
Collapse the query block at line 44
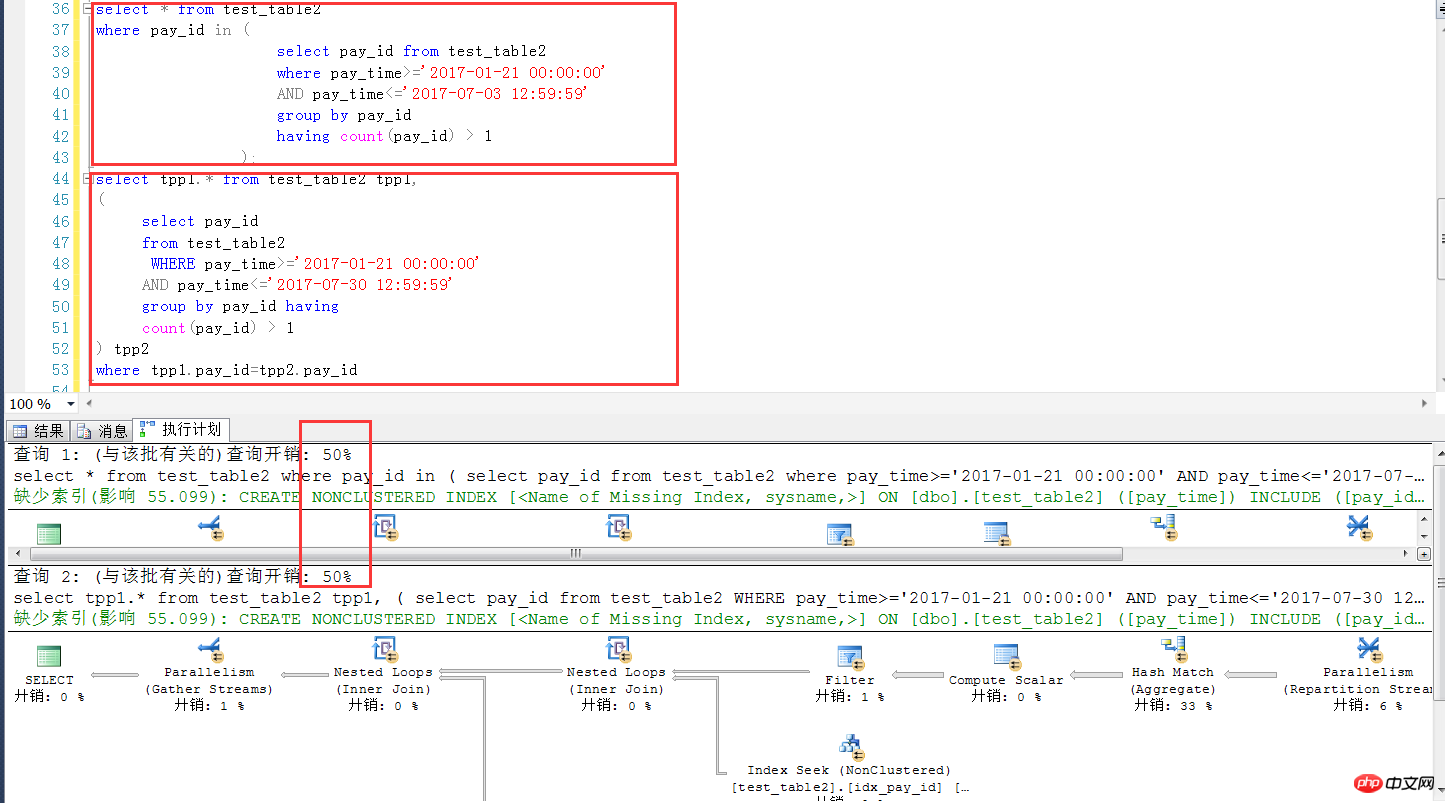(87, 180)
